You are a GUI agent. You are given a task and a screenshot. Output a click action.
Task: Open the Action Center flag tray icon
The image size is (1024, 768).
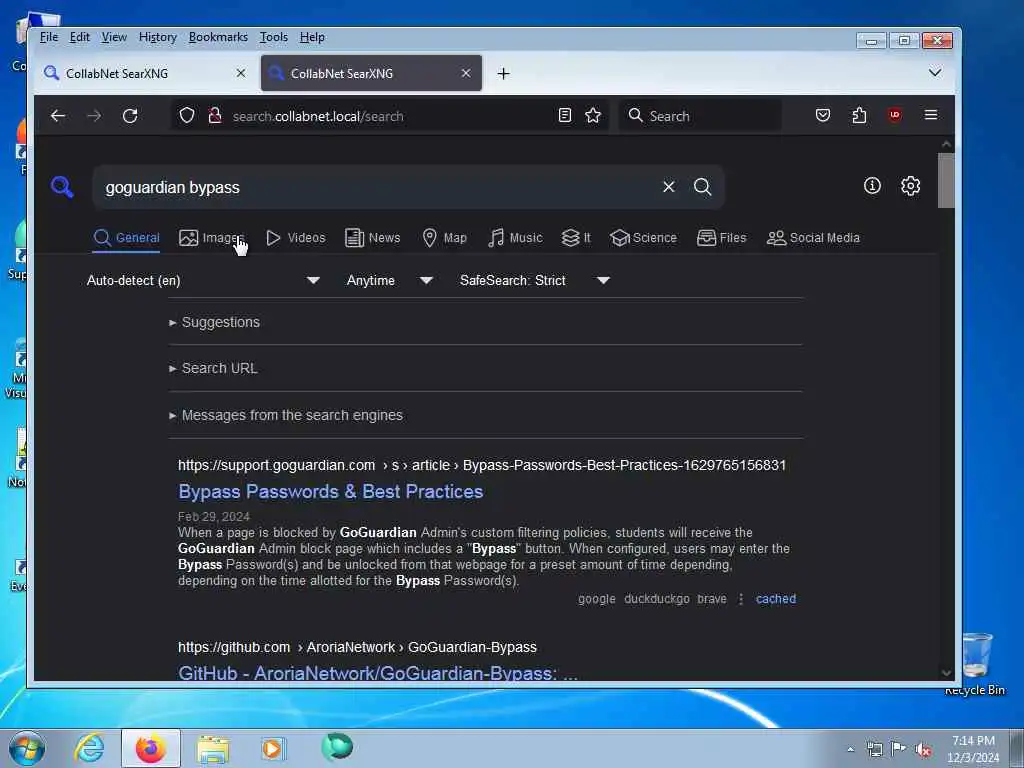[x=898, y=749]
